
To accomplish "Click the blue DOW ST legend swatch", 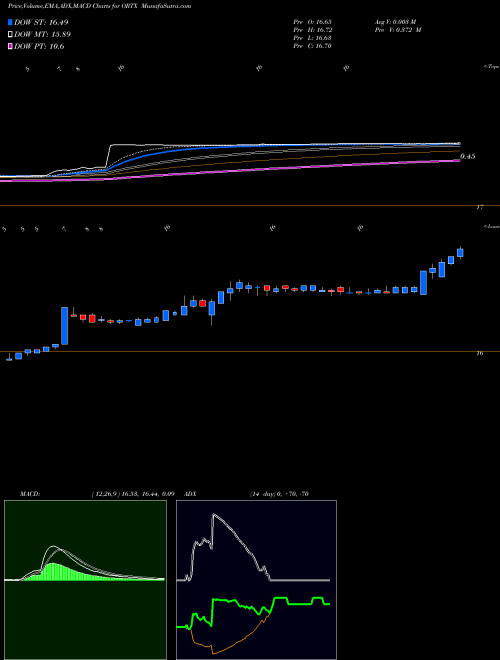I will tap(10, 22).
